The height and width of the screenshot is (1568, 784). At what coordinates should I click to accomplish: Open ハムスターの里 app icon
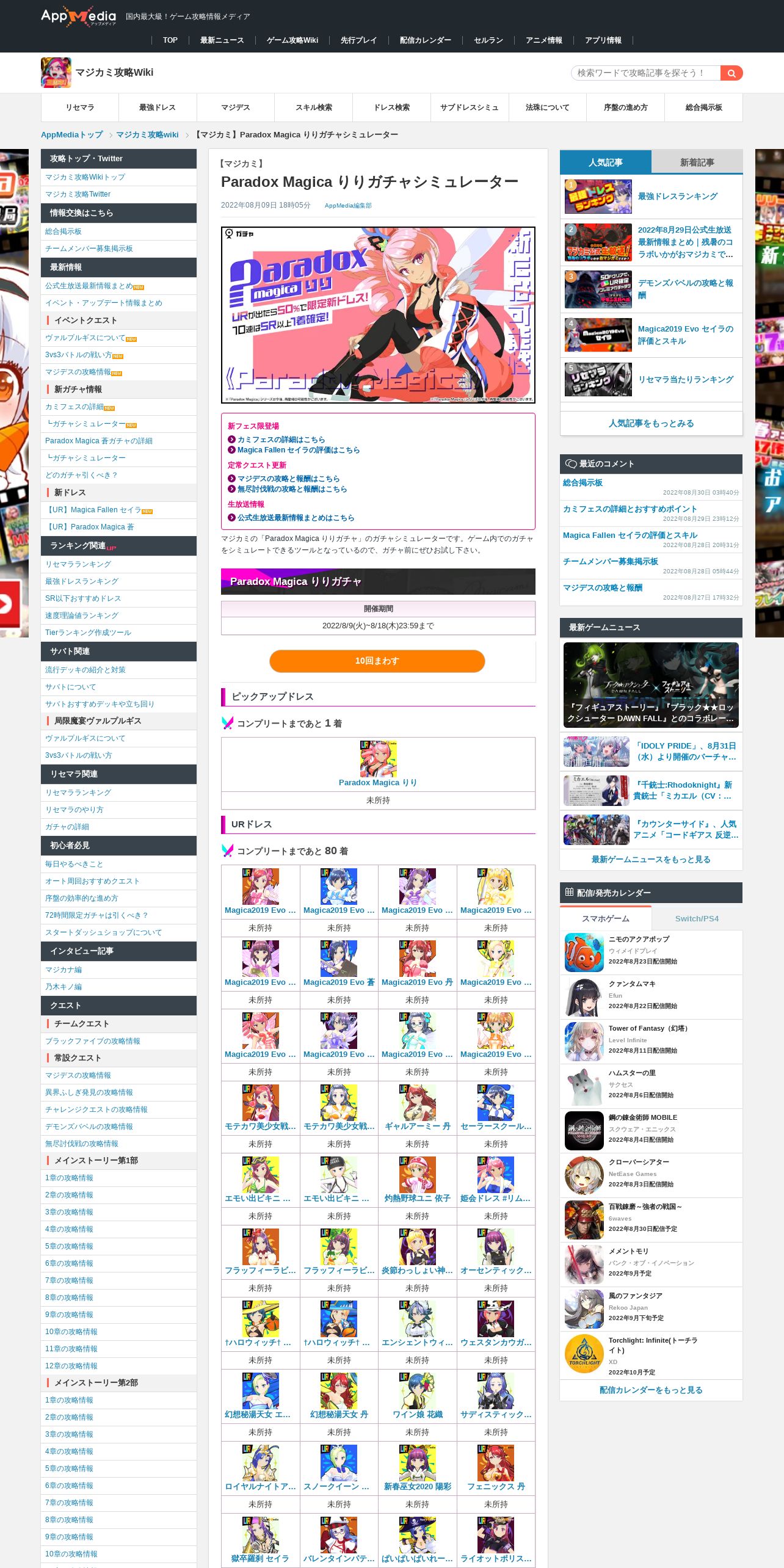point(584,1086)
